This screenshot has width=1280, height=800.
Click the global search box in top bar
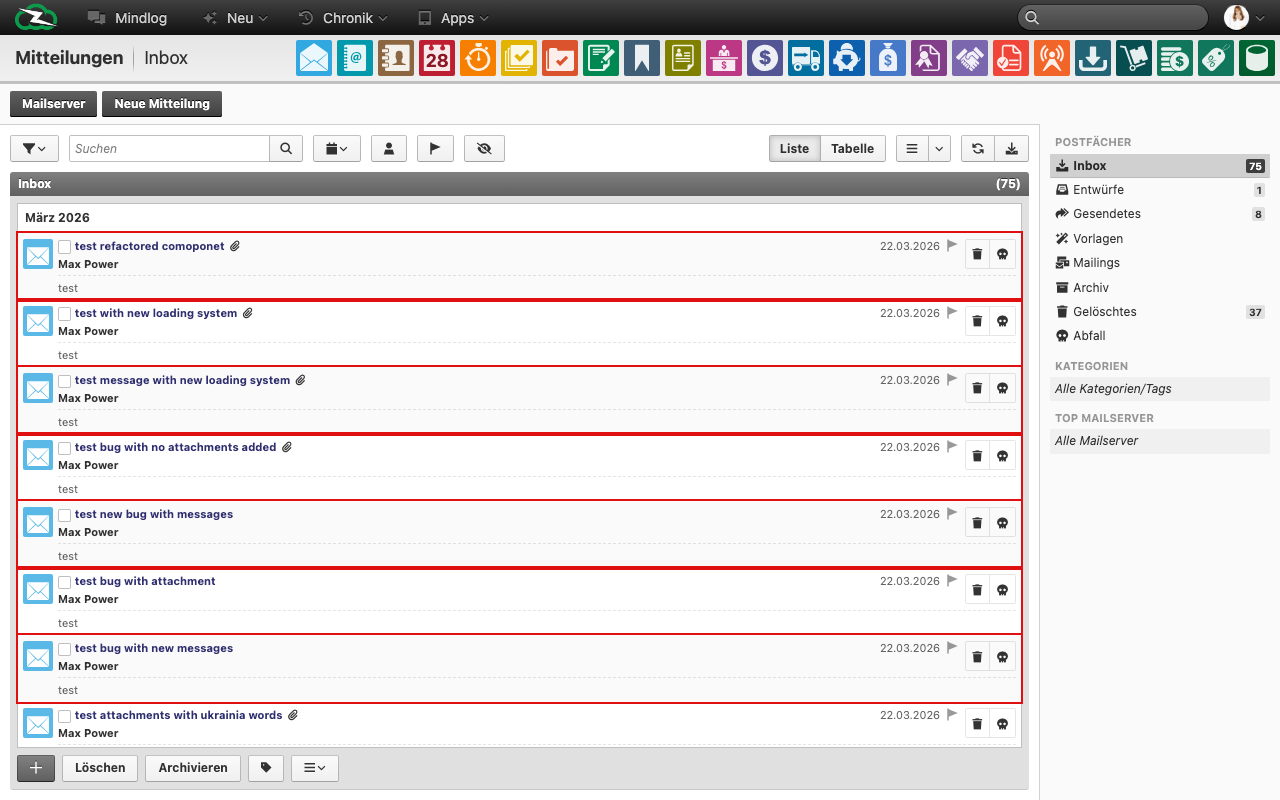click(x=1113, y=17)
